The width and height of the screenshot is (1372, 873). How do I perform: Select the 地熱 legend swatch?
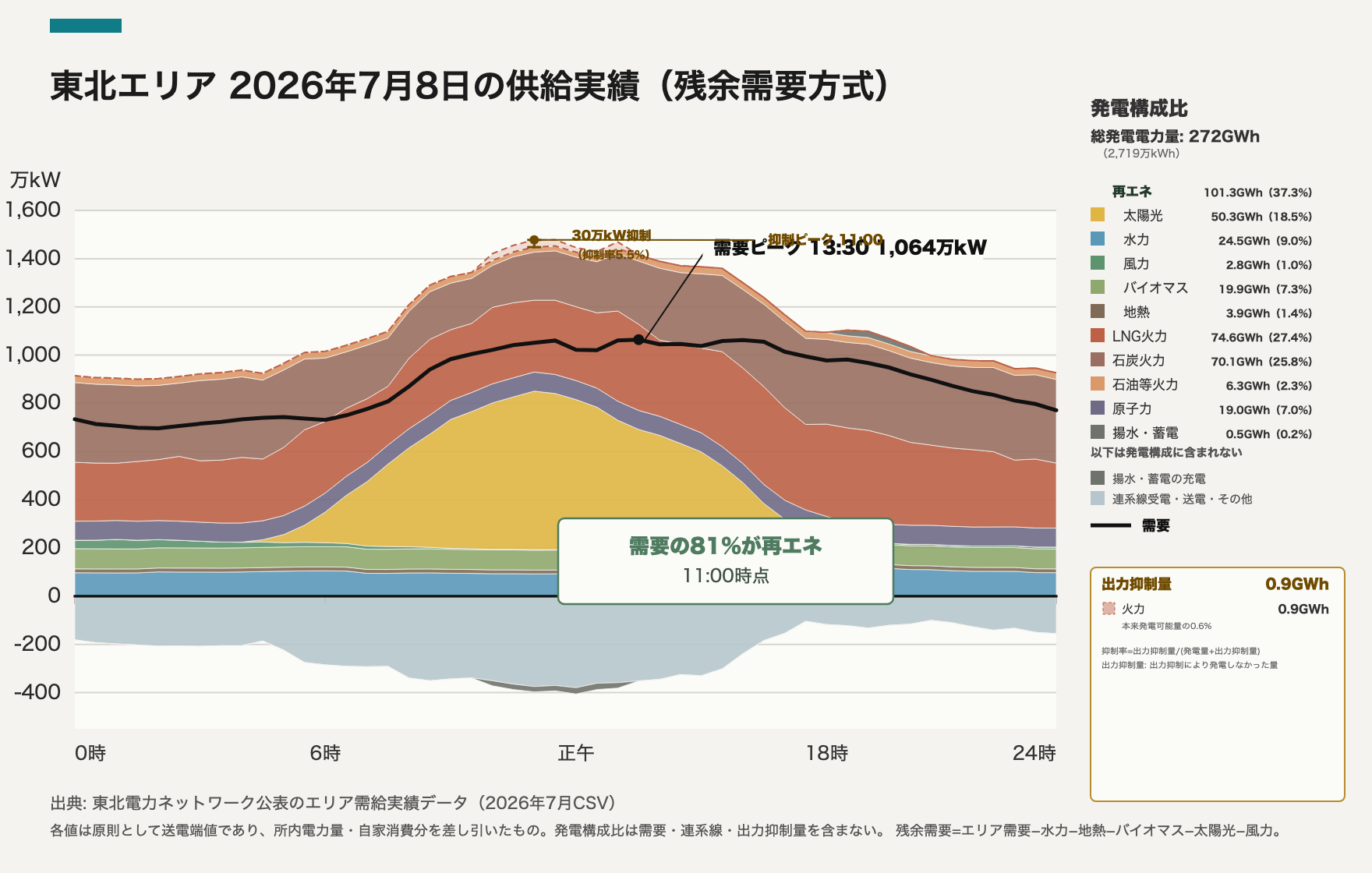pyautogui.click(x=1098, y=311)
